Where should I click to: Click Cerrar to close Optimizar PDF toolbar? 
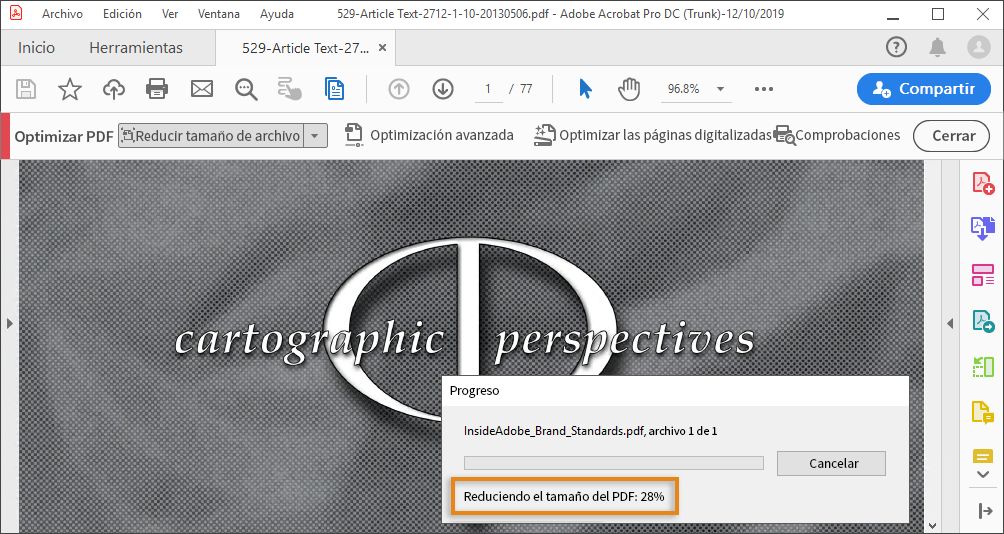pyautogui.click(x=951, y=136)
